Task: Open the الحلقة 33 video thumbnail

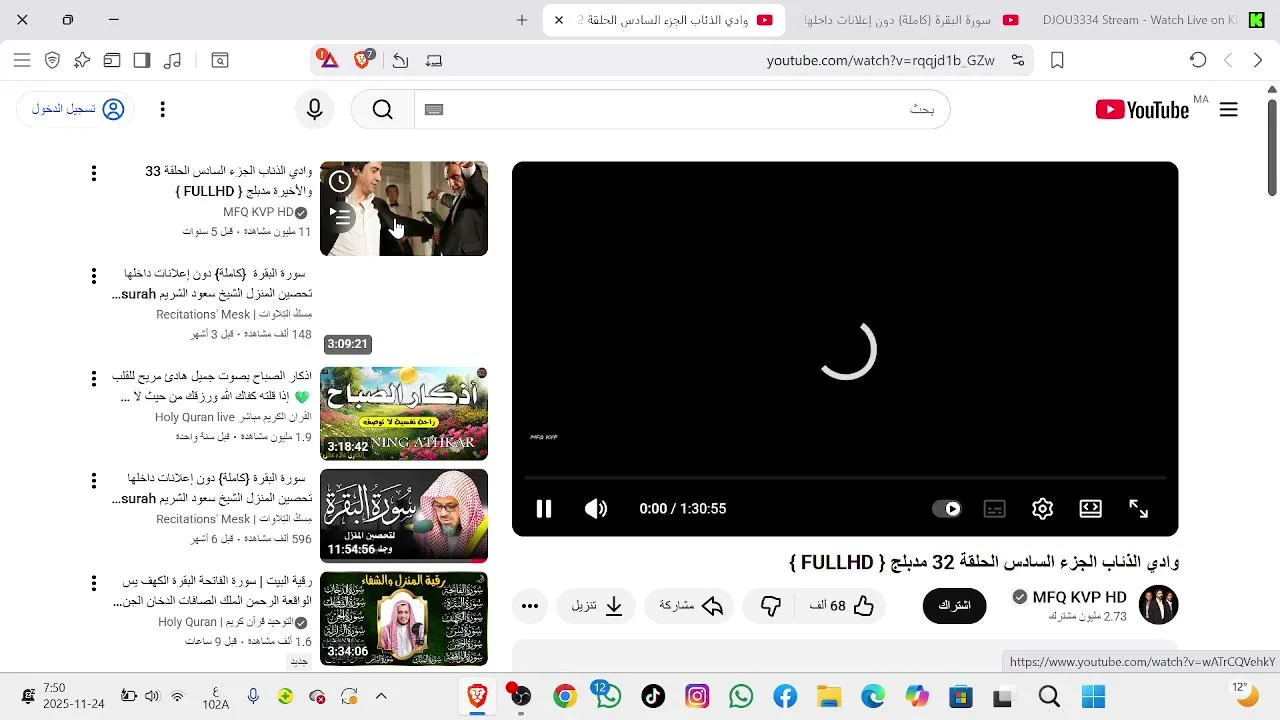Action: tap(404, 209)
